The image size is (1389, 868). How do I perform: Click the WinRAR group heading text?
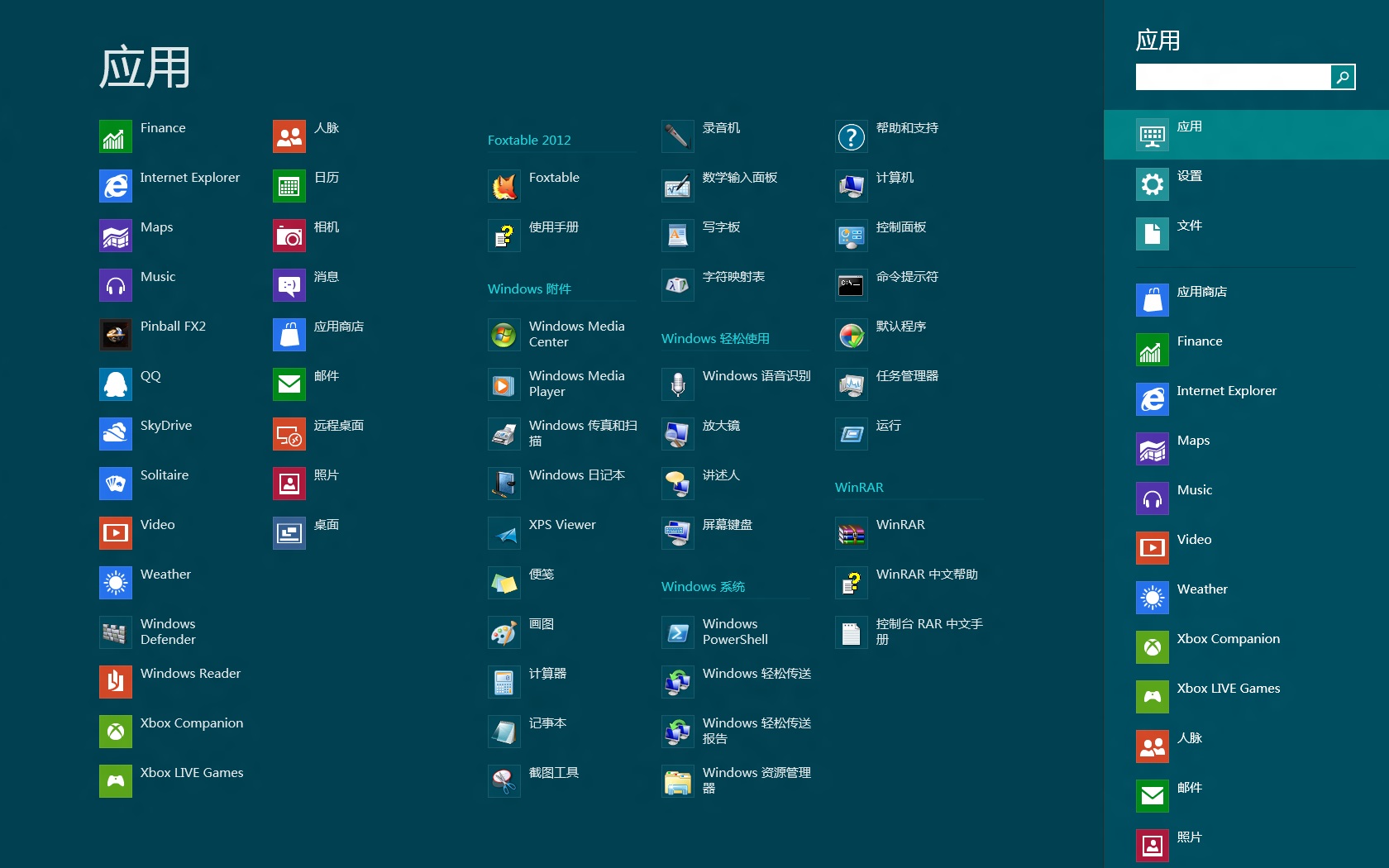click(x=859, y=488)
